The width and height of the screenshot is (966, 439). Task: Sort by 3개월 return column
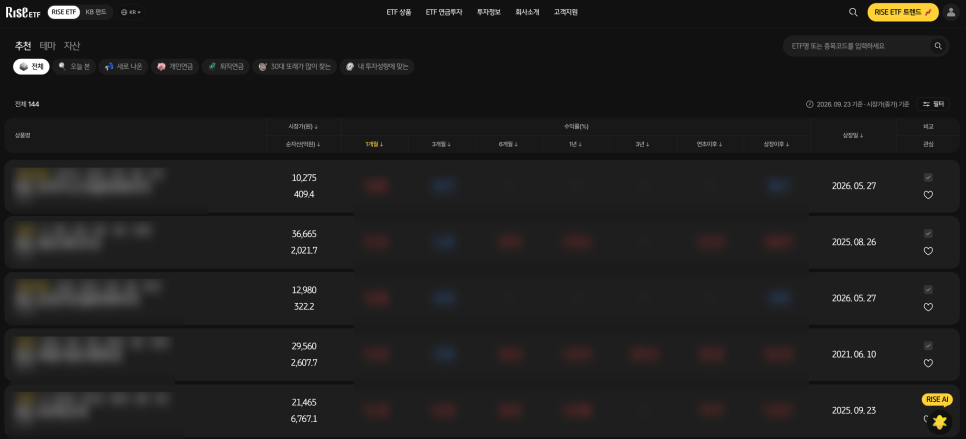442,144
